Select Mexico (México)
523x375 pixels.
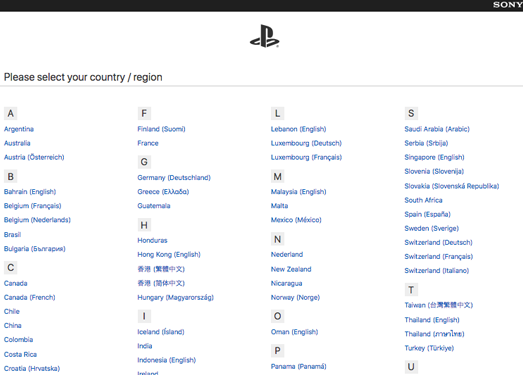click(296, 220)
